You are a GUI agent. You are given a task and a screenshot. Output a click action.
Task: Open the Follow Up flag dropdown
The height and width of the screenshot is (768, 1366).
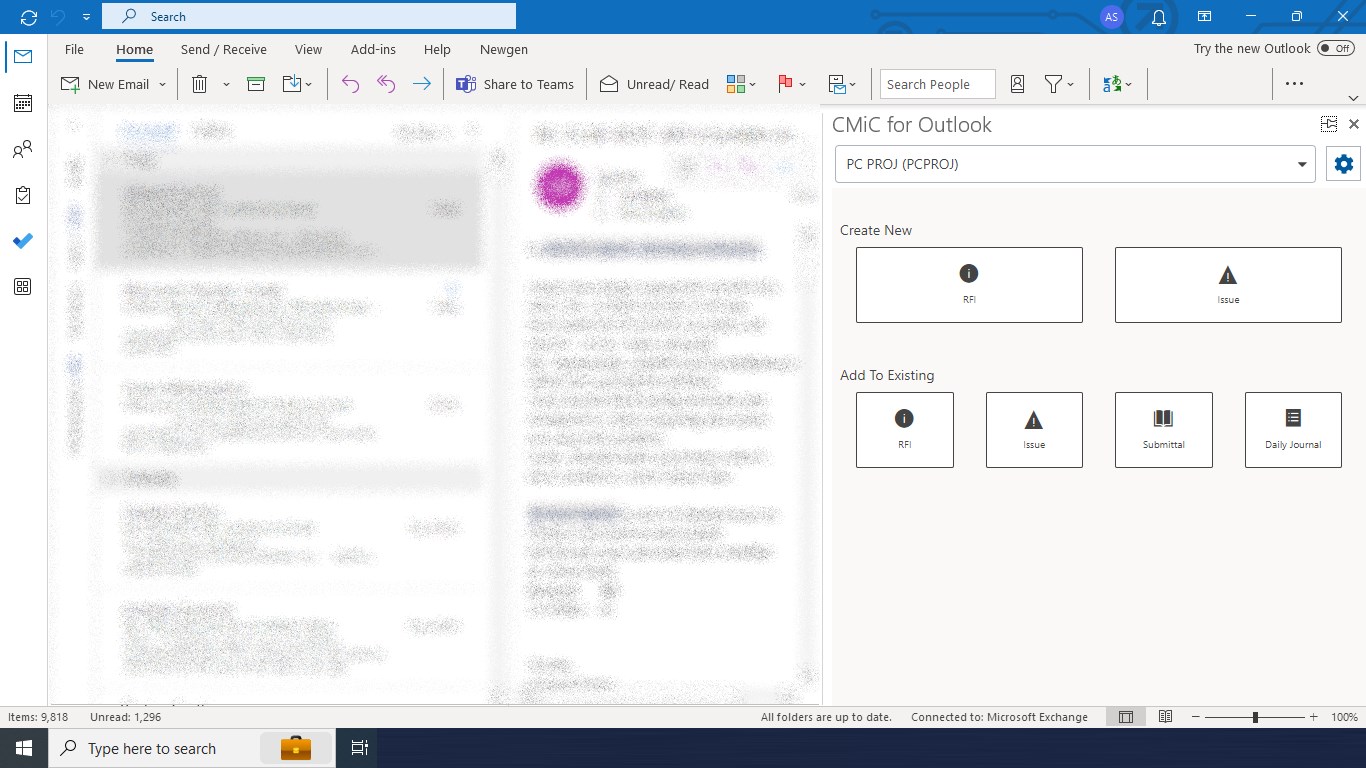pos(791,84)
